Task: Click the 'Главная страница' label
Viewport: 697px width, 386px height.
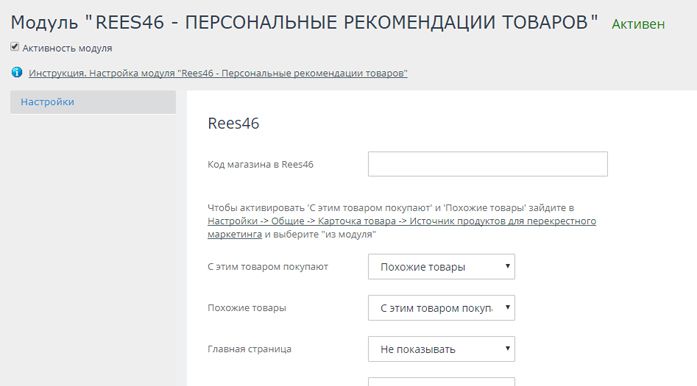Action: (249, 349)
